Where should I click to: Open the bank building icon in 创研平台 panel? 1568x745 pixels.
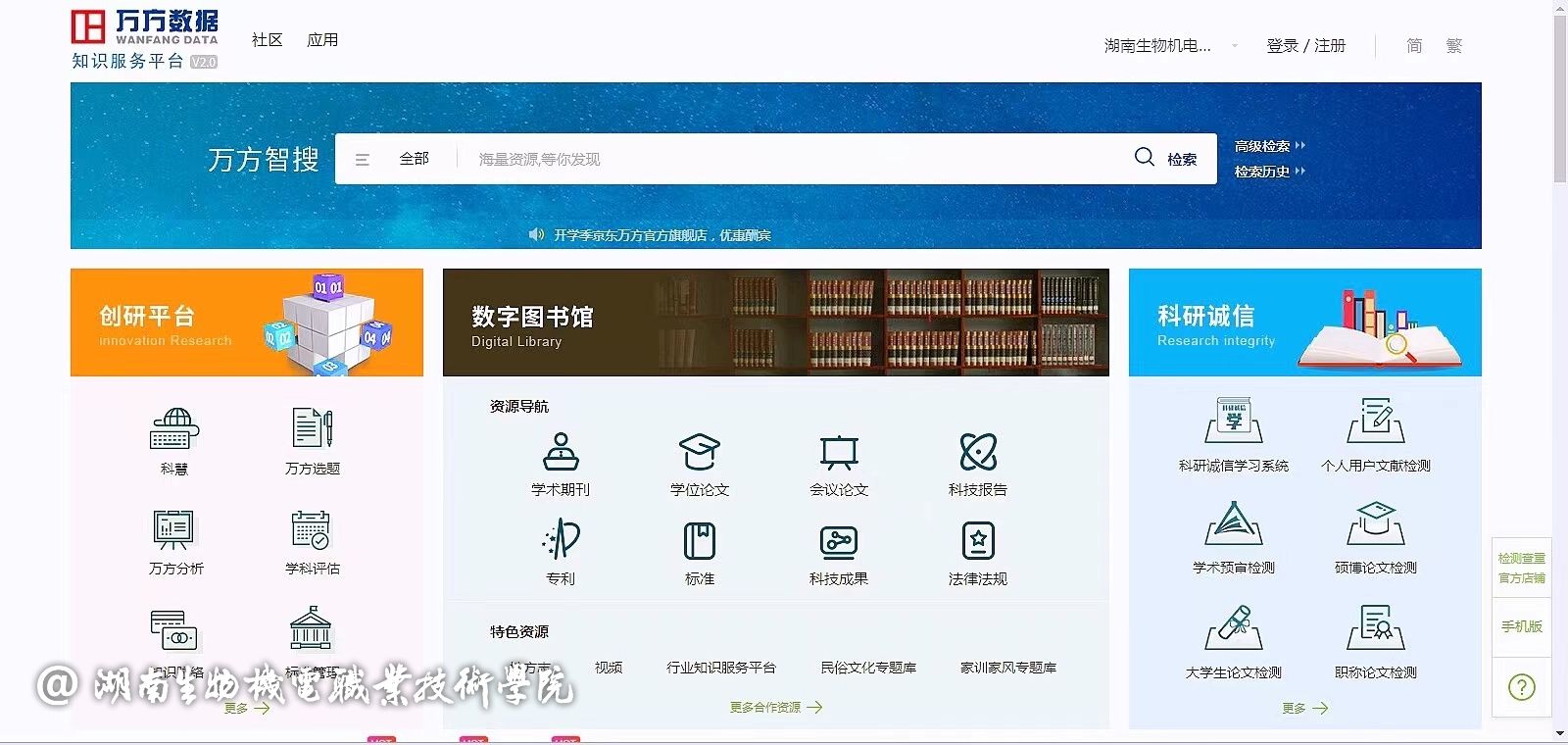(x=311, y=627)
